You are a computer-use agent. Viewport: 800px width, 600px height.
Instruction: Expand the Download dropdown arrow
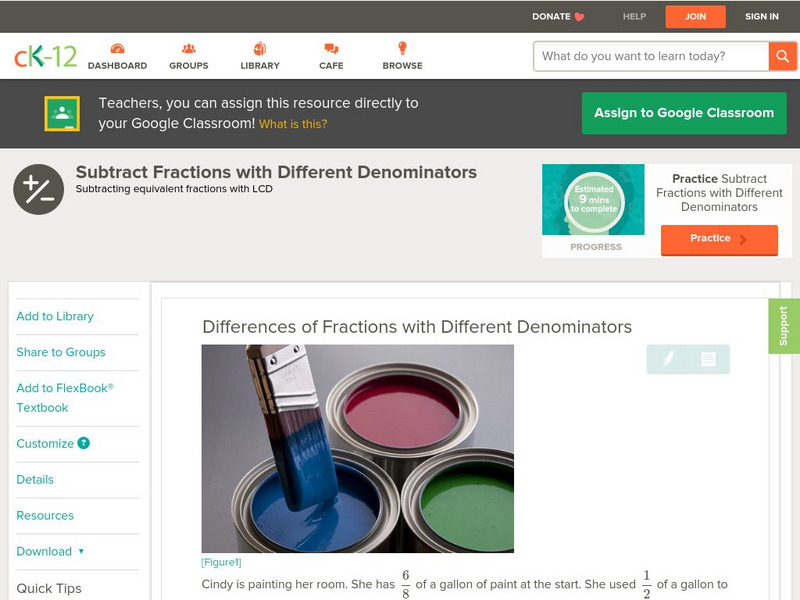[81, 551]
